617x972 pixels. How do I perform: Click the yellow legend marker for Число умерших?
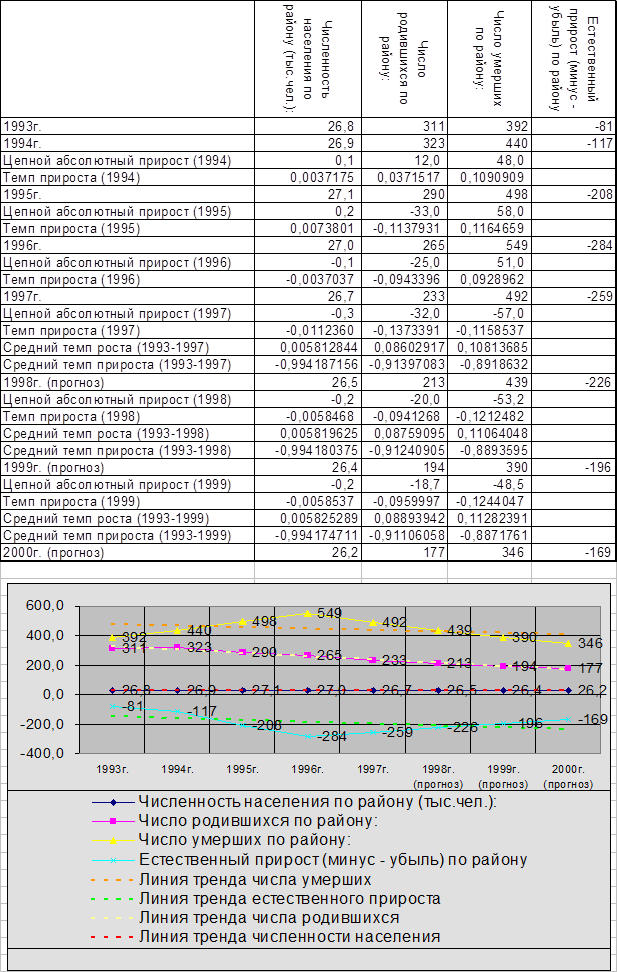coord(114,840)
